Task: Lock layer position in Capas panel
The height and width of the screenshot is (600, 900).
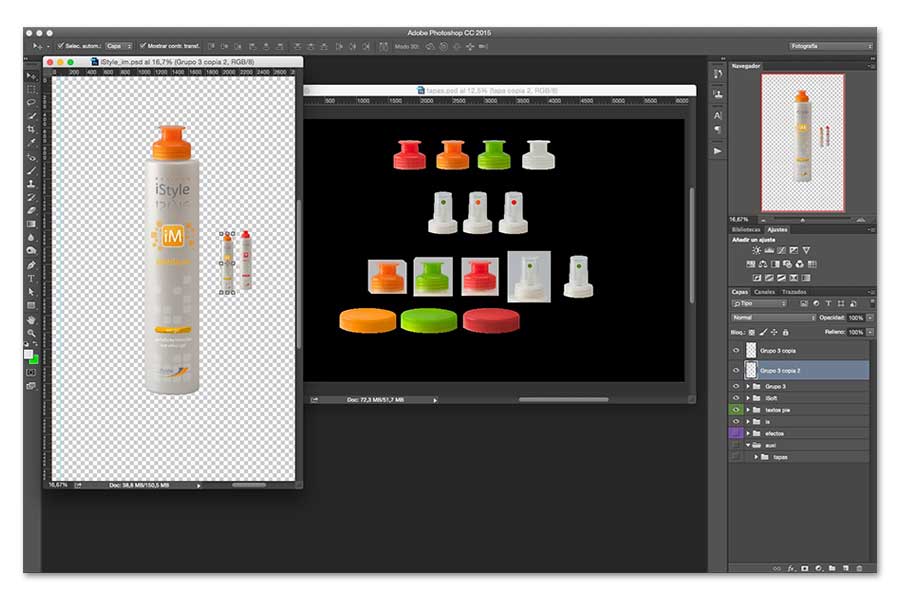Action: pos(774,332)
